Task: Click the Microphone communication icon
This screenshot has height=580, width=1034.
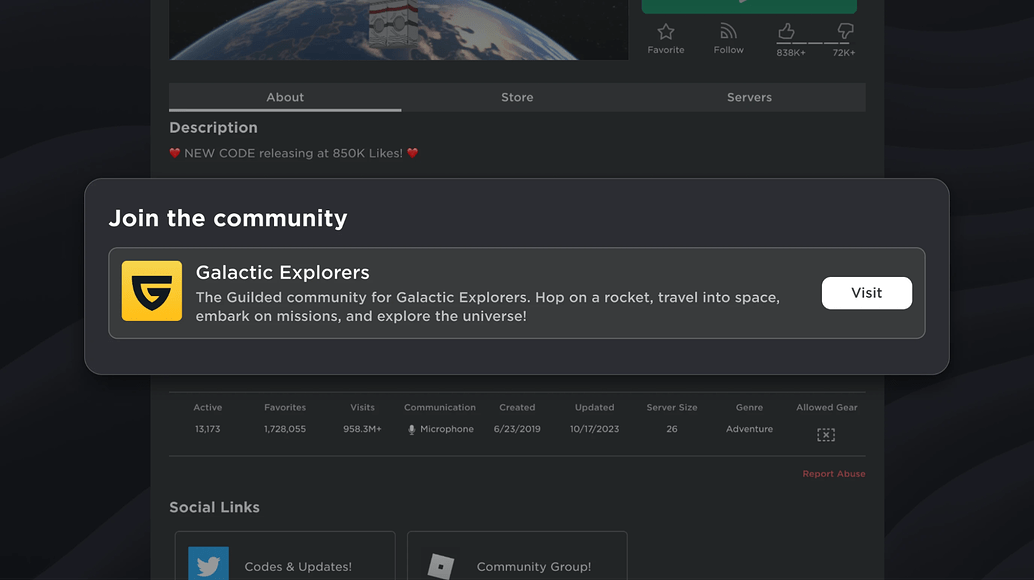Action: point(411,428)
